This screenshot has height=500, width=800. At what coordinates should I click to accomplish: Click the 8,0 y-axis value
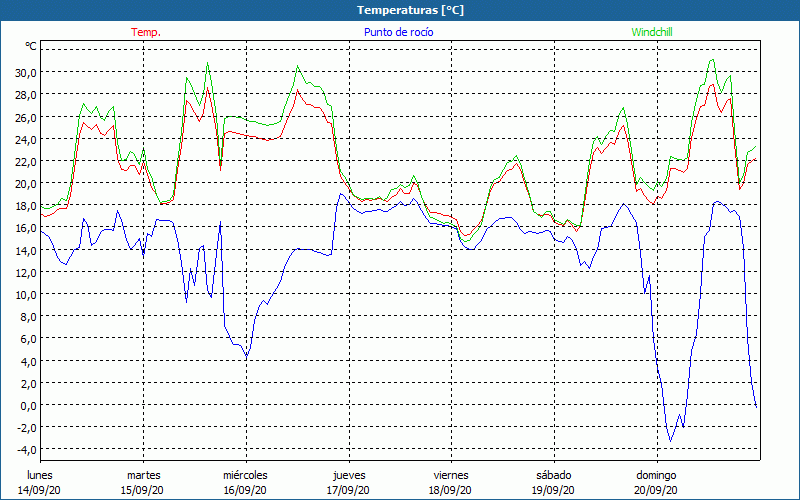28,317
